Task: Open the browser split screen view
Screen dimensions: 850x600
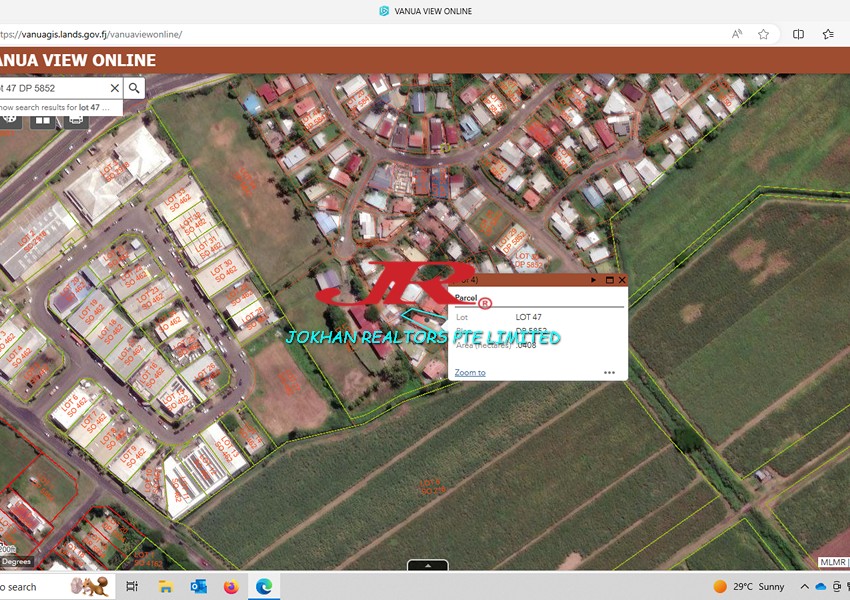Action: (798, 34)
